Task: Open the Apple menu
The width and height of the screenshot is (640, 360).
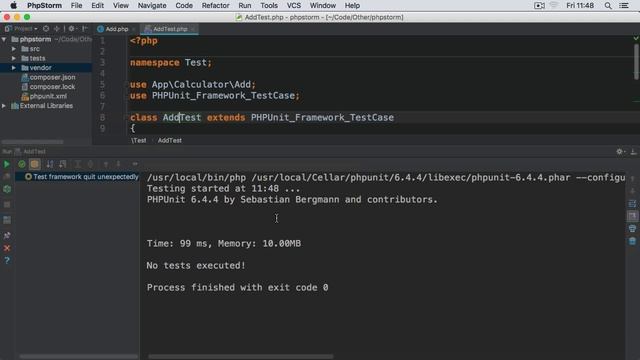Action: coord(13,6)
